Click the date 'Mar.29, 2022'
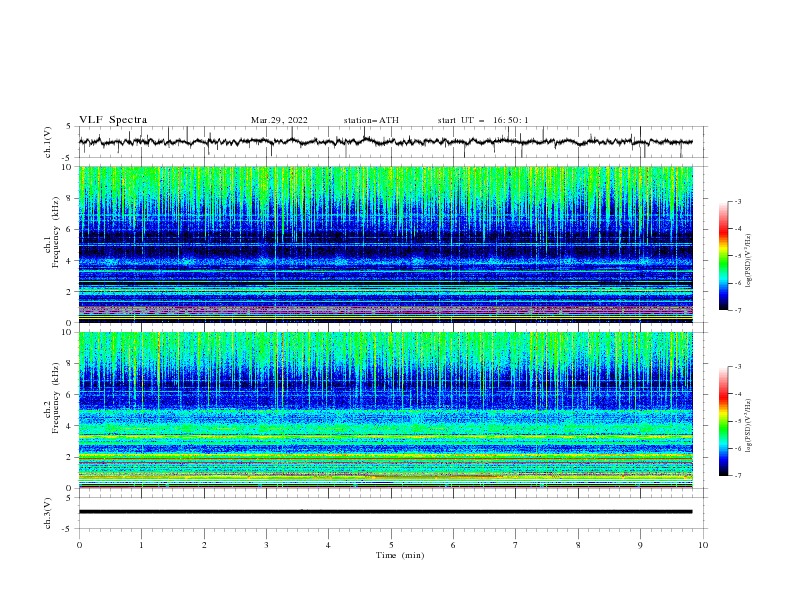Viewport: 792px width, 612px height. coord(279,120)
